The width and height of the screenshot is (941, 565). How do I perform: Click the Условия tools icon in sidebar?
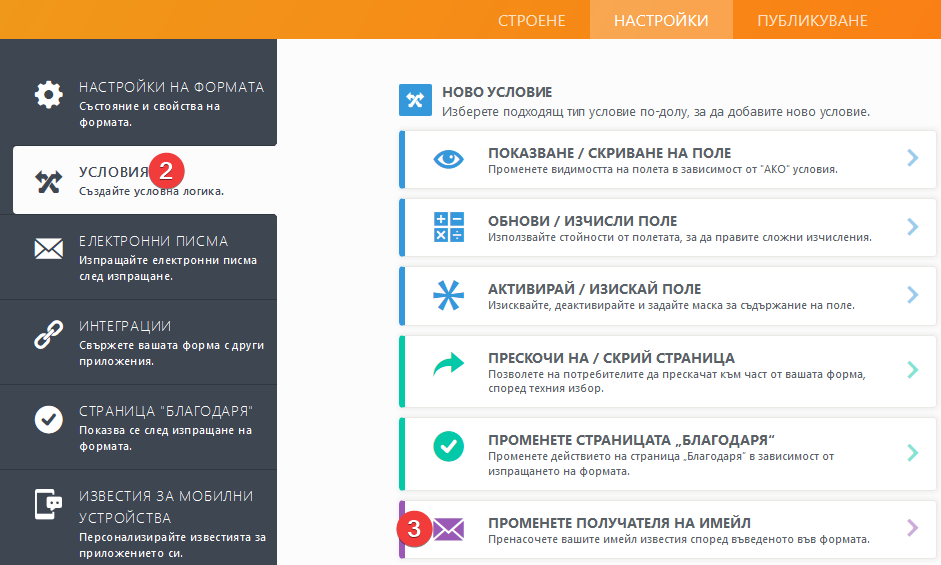[x=49, y=181]
